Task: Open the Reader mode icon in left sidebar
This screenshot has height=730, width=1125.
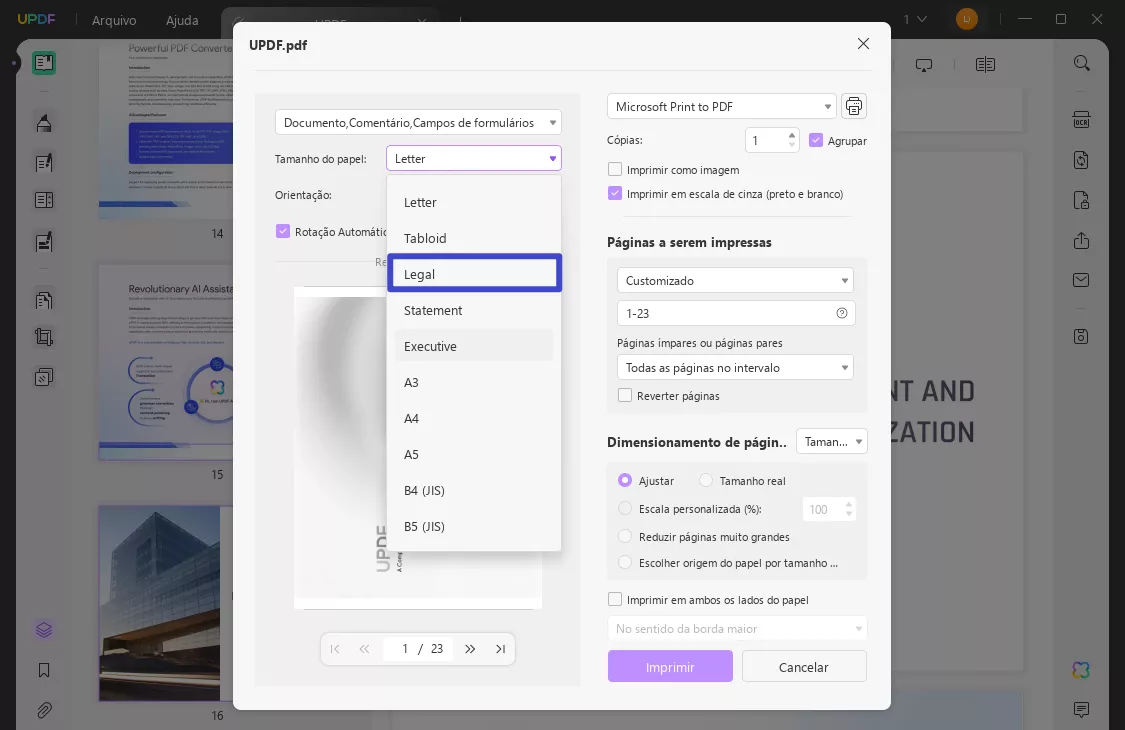Action: tap(44, 63)
